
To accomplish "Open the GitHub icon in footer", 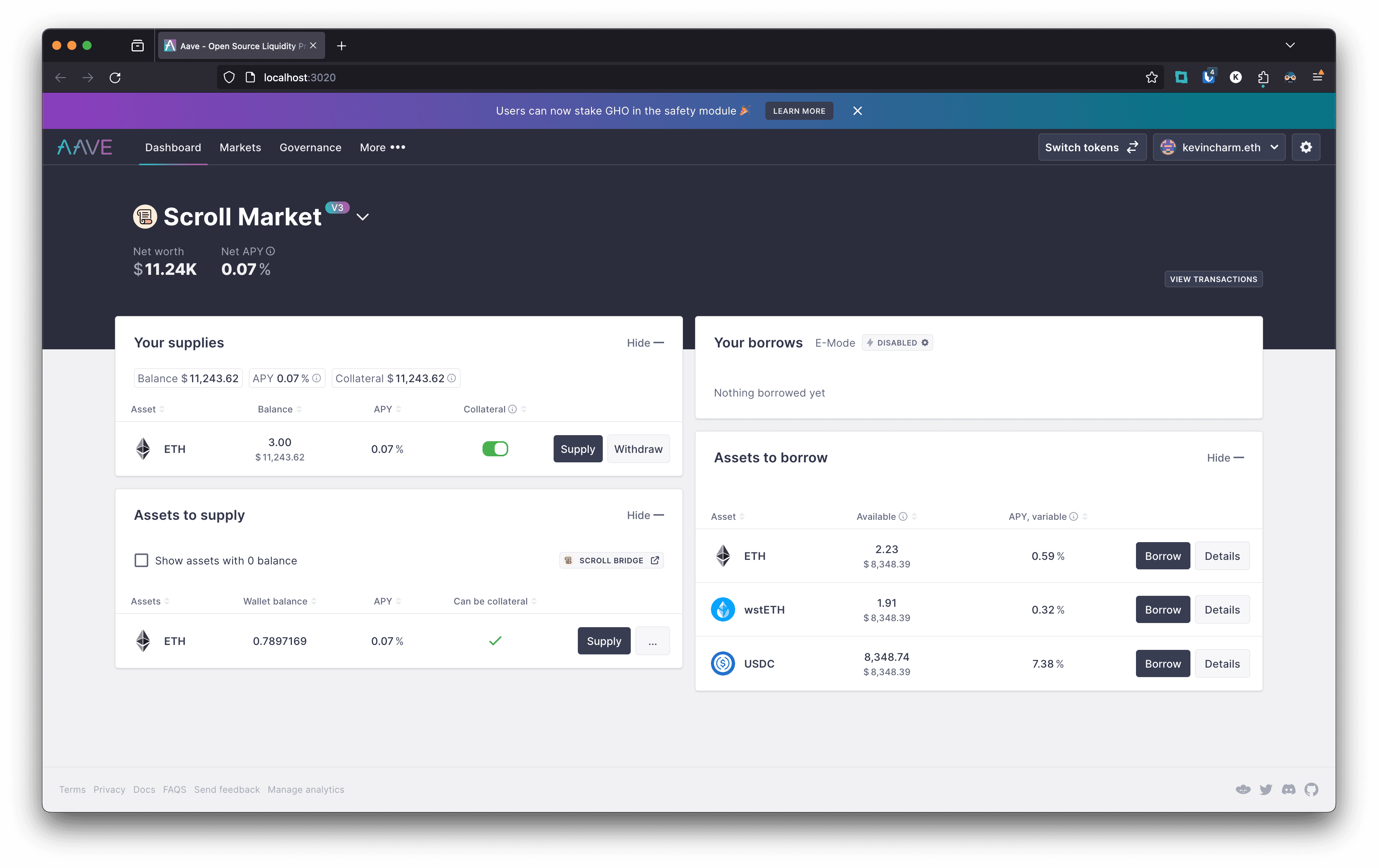I will pos(1311,790).
